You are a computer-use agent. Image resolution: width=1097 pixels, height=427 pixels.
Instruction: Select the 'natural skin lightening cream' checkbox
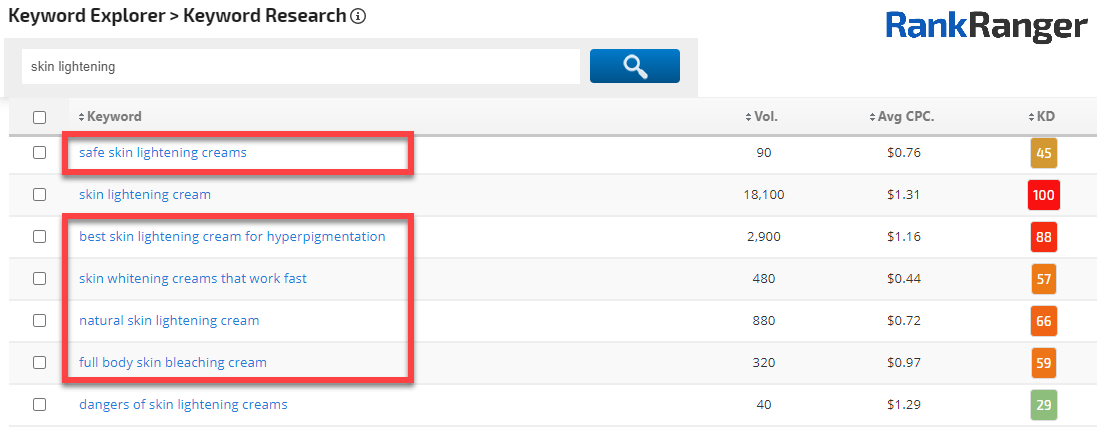(x=39, y=321)
